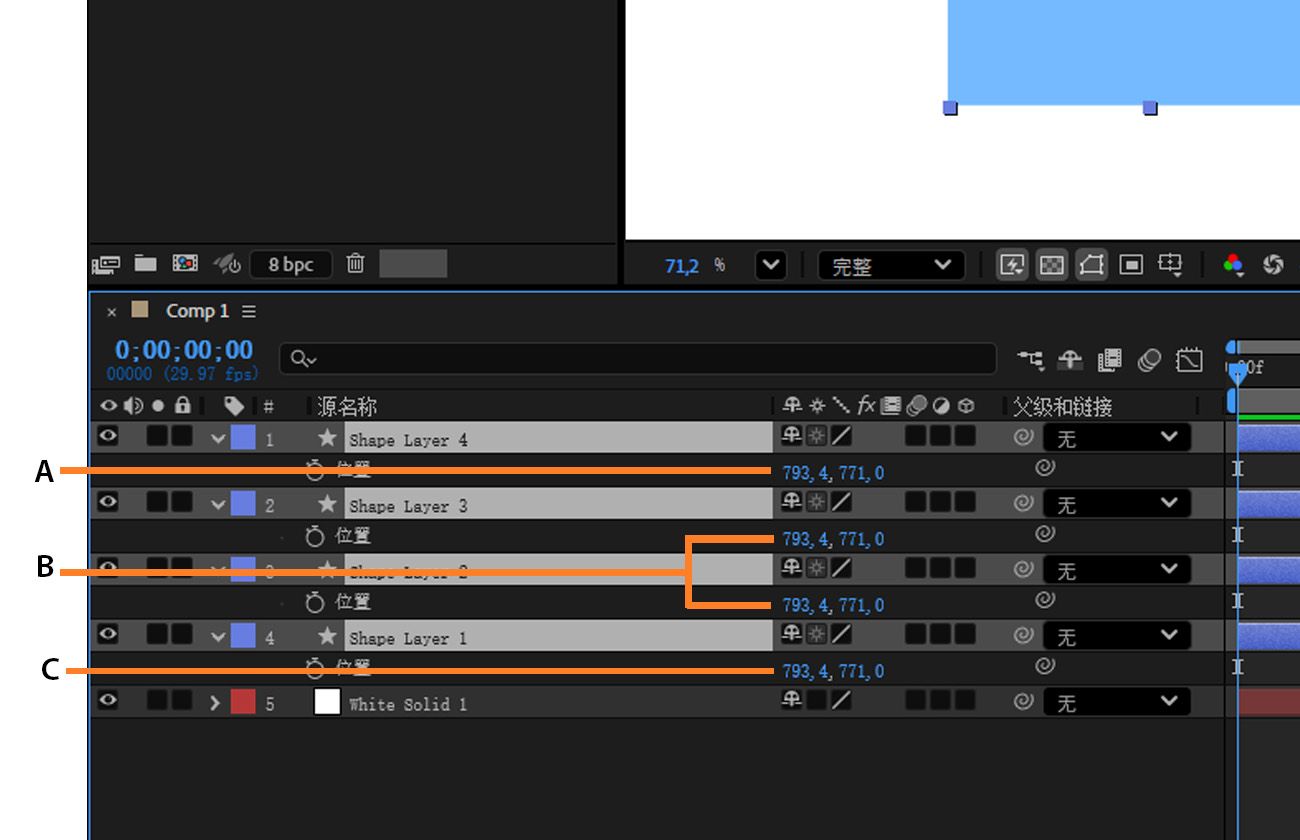
Task: Toggle quality switch on Shape Layer 1
Action: pos(841,635)
